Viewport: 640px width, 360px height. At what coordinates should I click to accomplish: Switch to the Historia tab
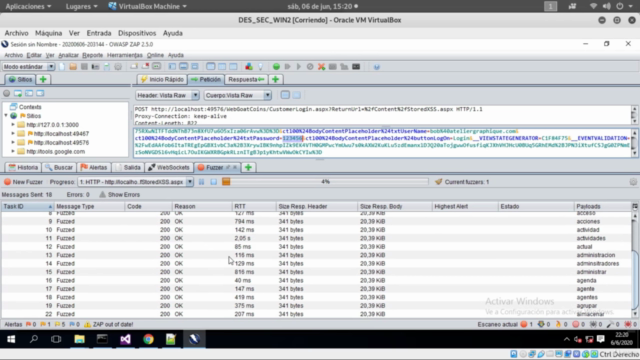tap(23, 167)
